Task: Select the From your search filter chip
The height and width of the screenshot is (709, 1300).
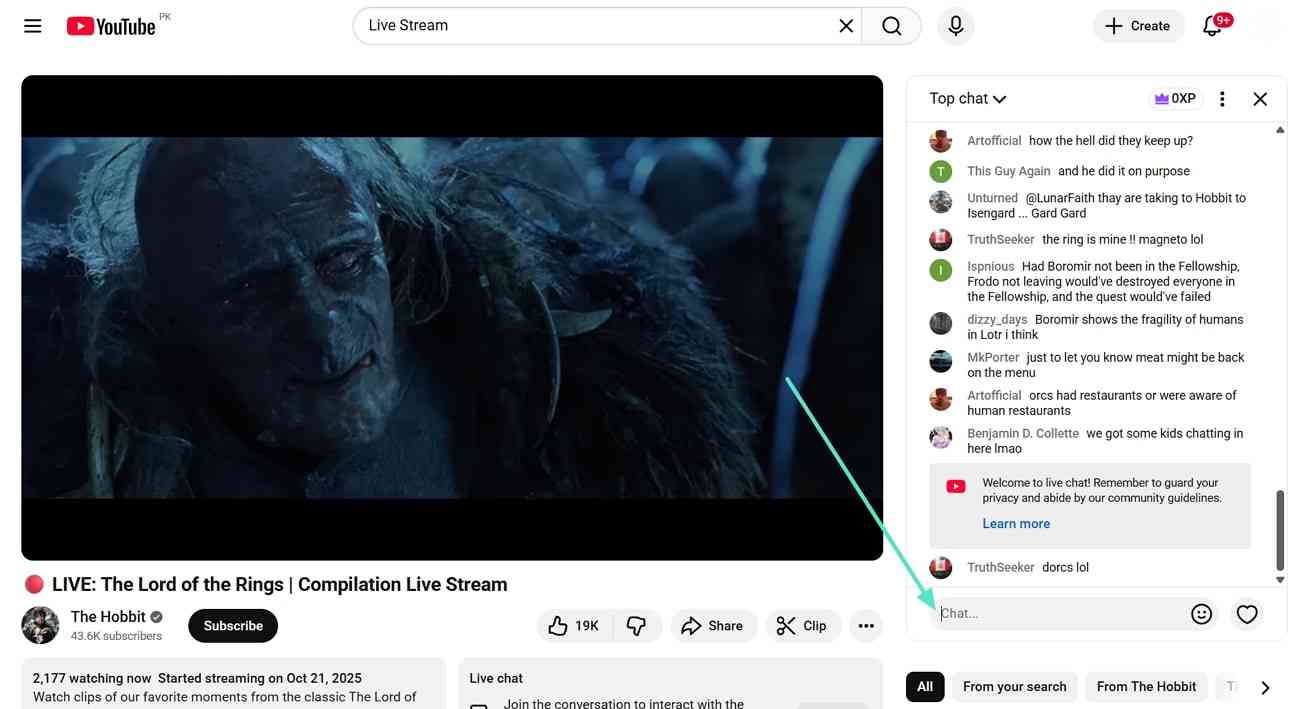Action: click(x=1014, y=687)
